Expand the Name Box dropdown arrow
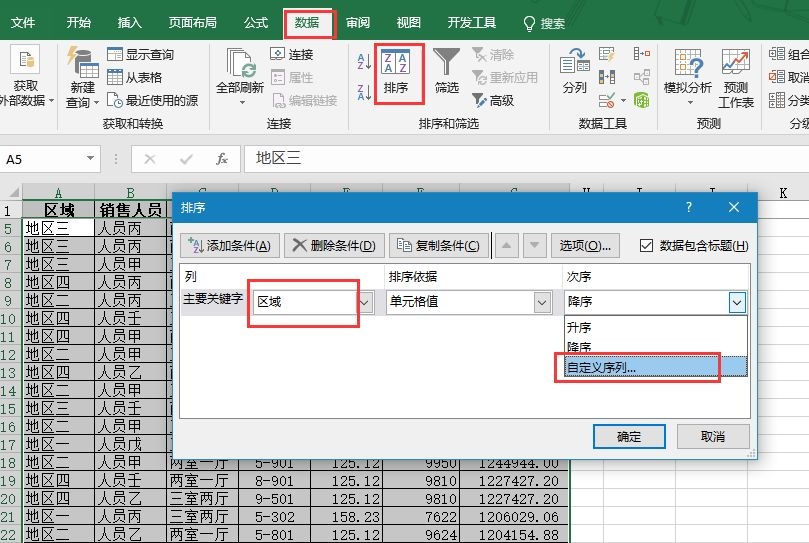 (x=90, y=158)
